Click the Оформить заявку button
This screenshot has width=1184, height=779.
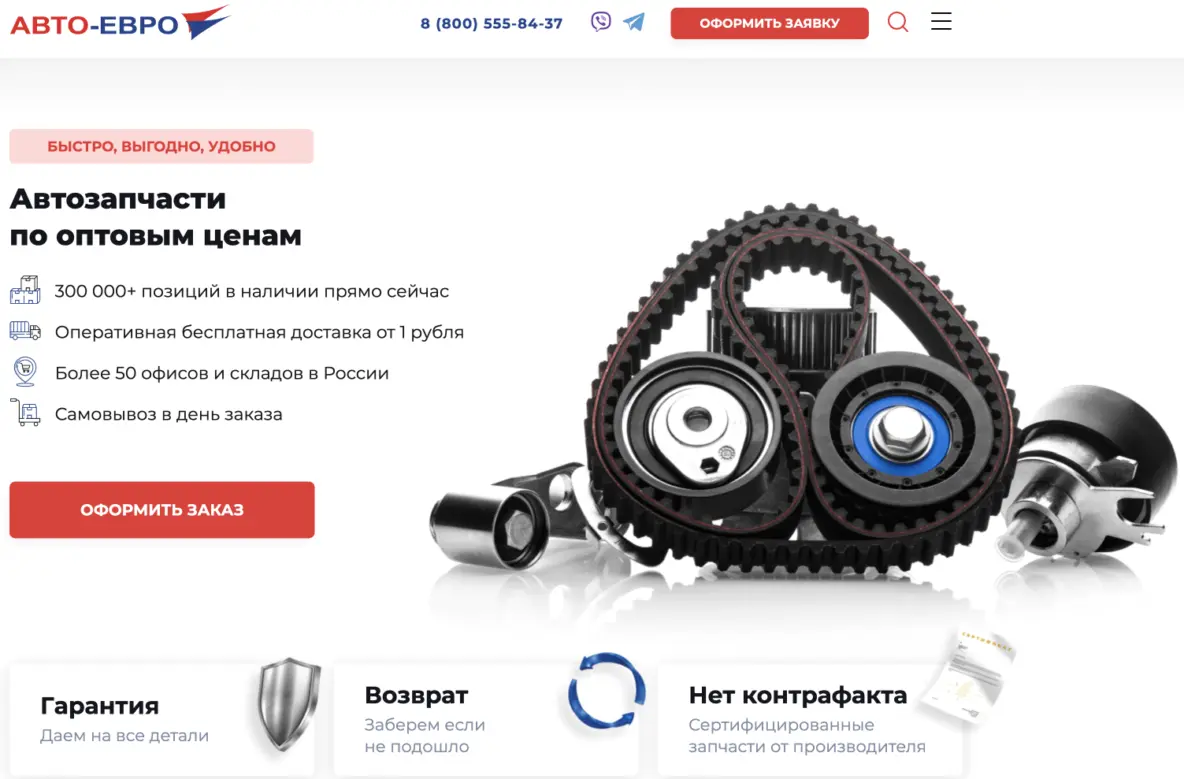[769, 23]
